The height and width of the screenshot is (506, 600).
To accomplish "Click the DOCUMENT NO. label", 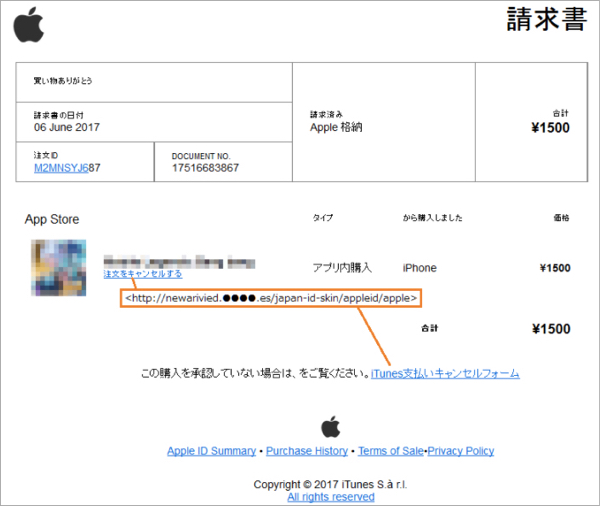I will pyautogui.click(x=201, y=156).
